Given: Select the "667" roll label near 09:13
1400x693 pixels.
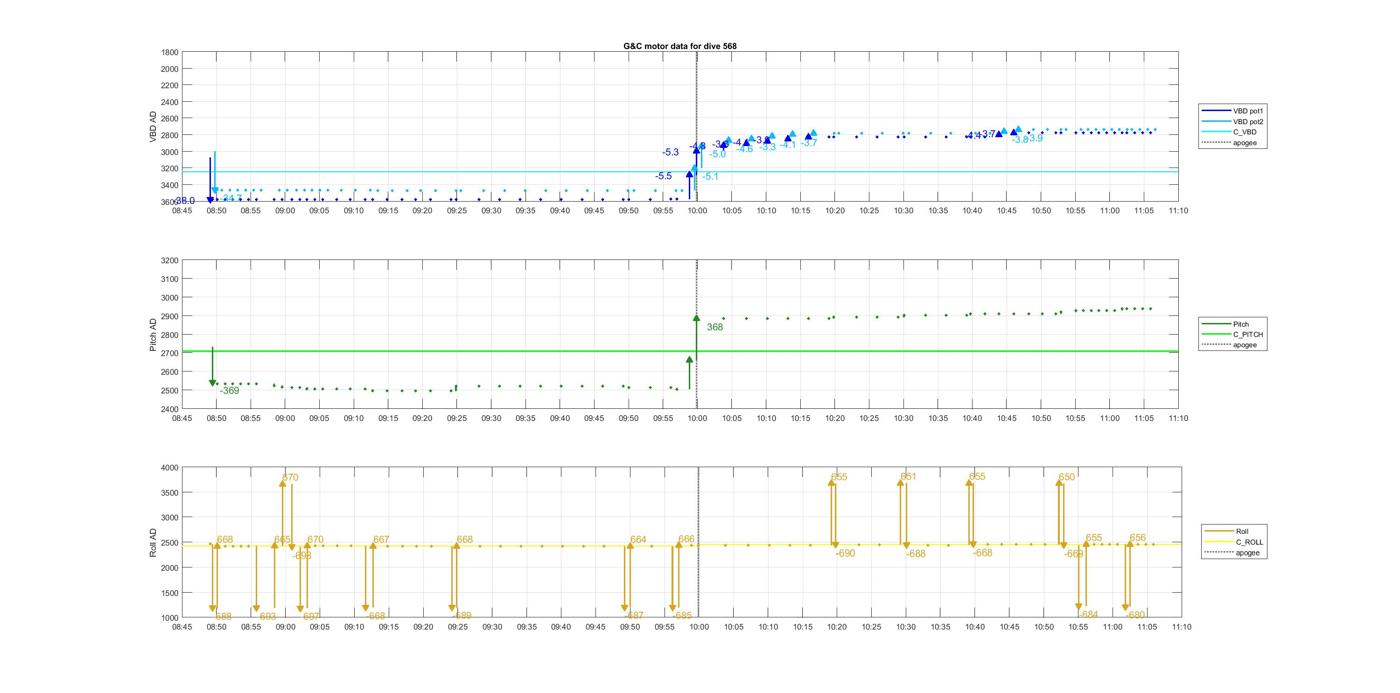Looking at the screenshot, I should click(x=381, y=540).
